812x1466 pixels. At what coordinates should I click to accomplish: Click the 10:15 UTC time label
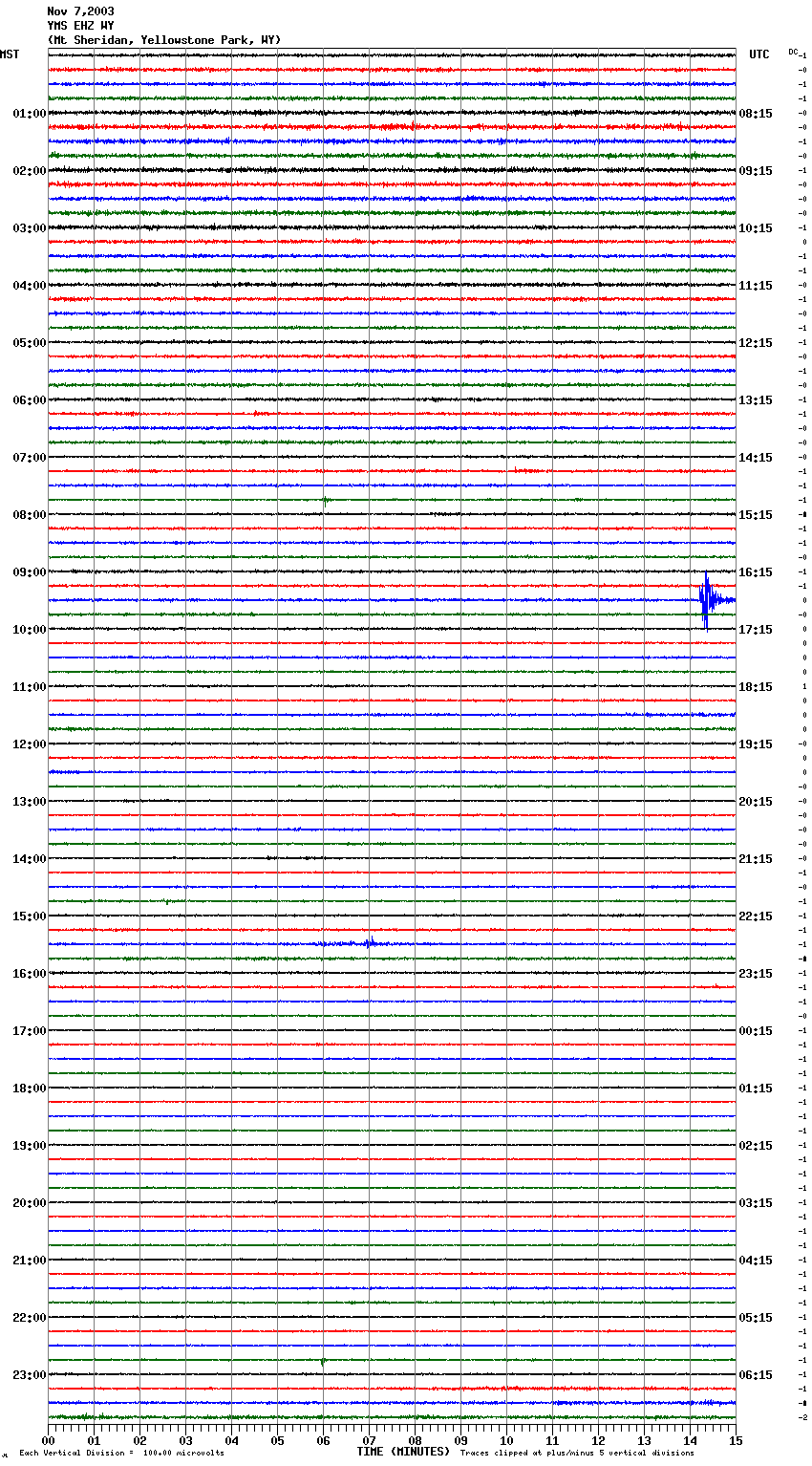pos(756,228)
